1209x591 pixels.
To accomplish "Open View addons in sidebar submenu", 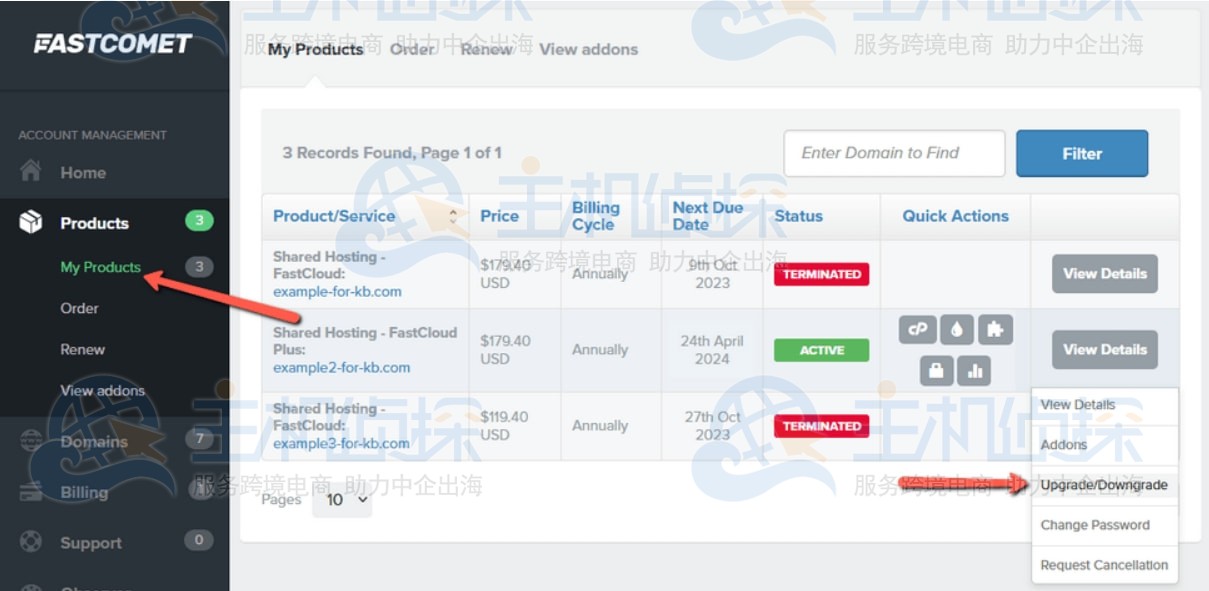I will (x=102, y=390).
